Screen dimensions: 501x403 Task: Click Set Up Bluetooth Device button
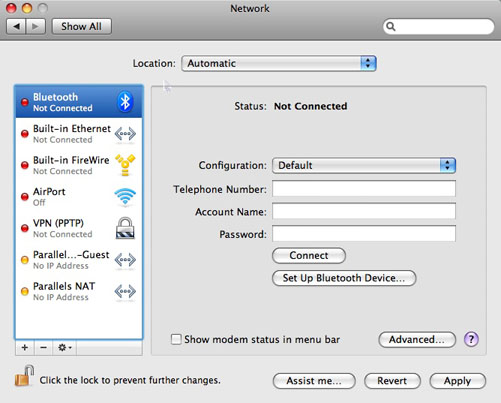coord(344,278)
